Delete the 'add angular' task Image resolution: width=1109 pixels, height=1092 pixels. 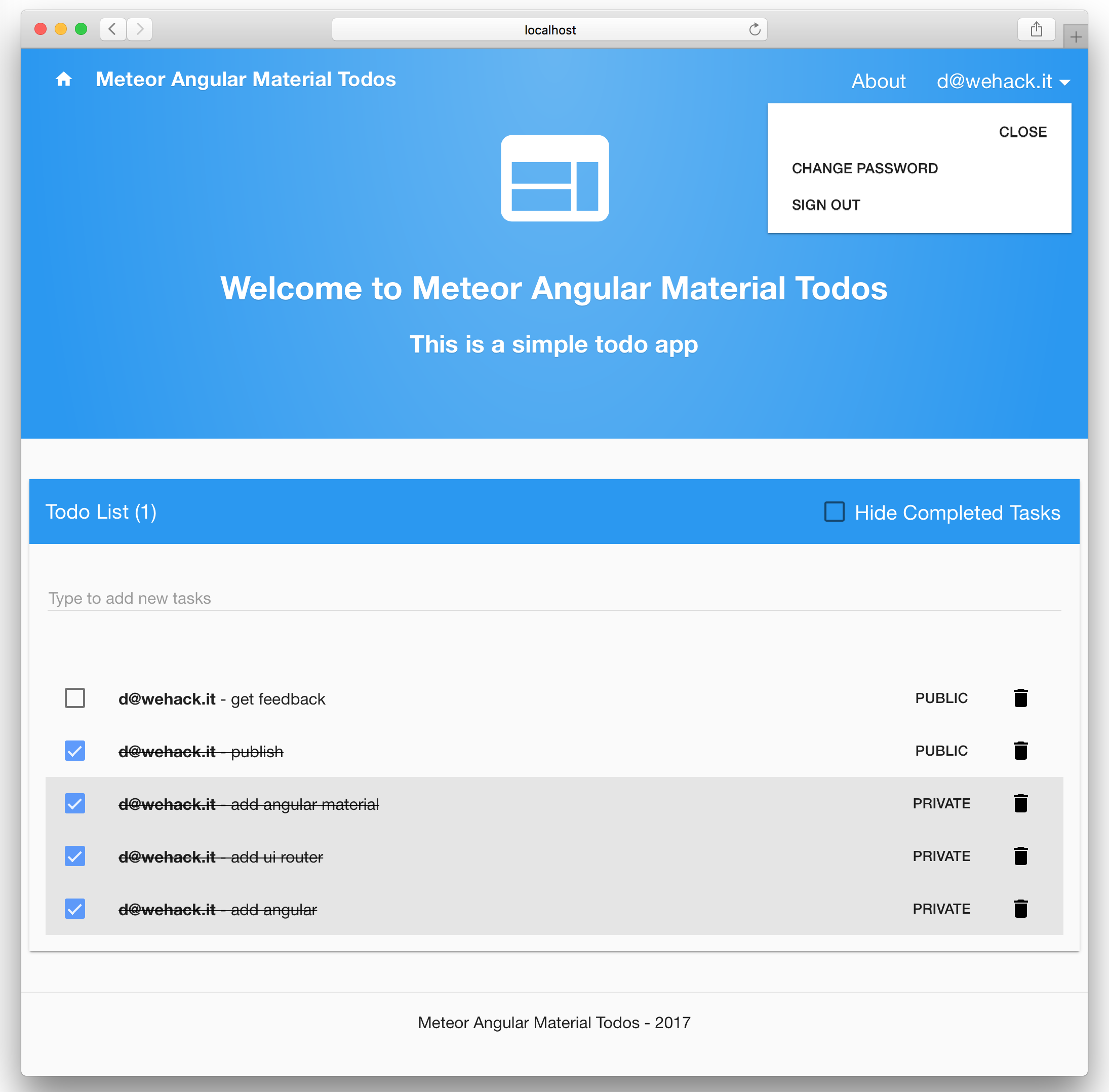click(1020, 909)
